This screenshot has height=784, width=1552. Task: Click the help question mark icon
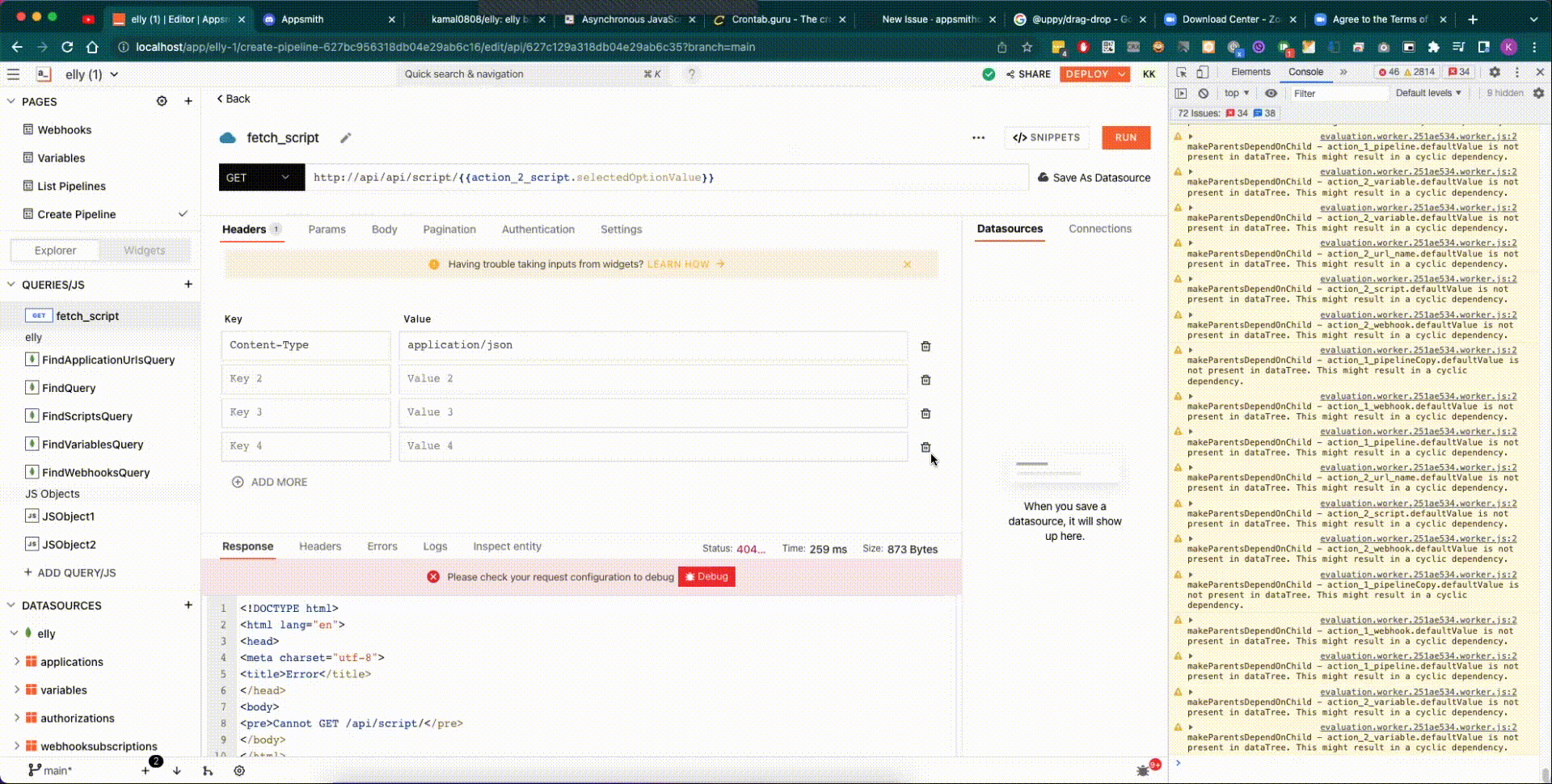click(x=691, y=74)
